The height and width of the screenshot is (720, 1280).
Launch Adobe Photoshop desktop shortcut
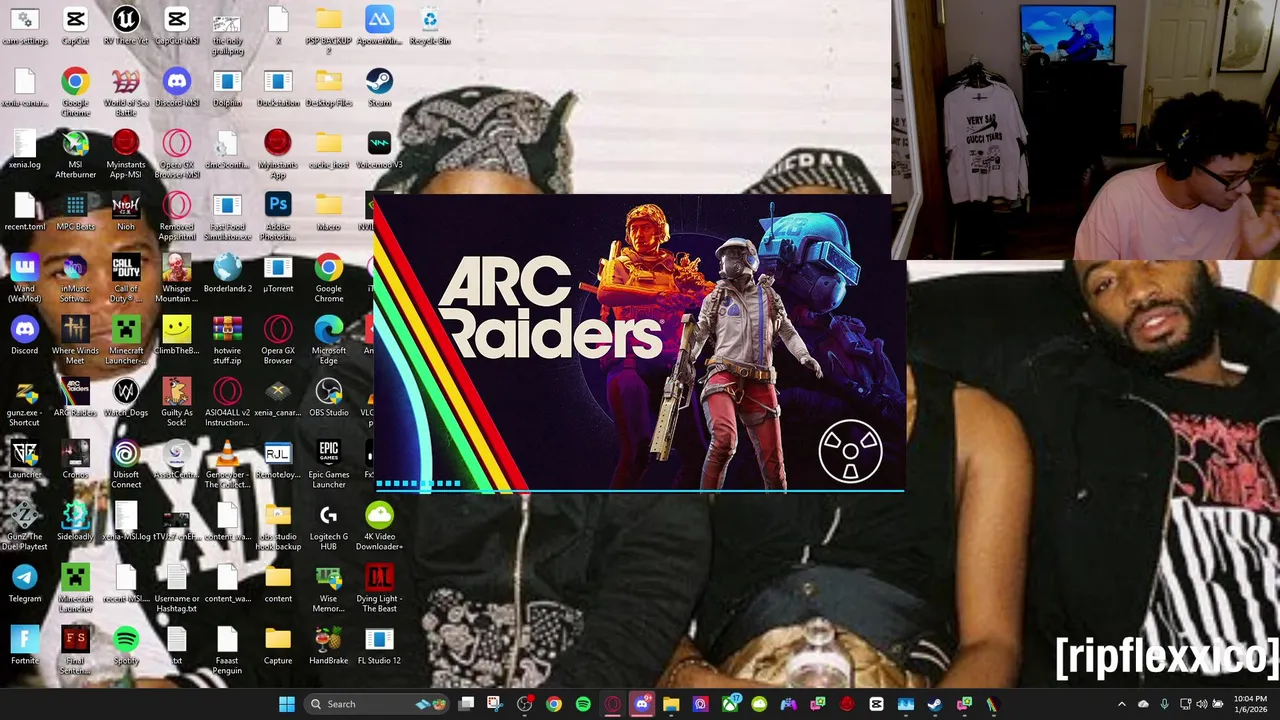coord(278,216)
